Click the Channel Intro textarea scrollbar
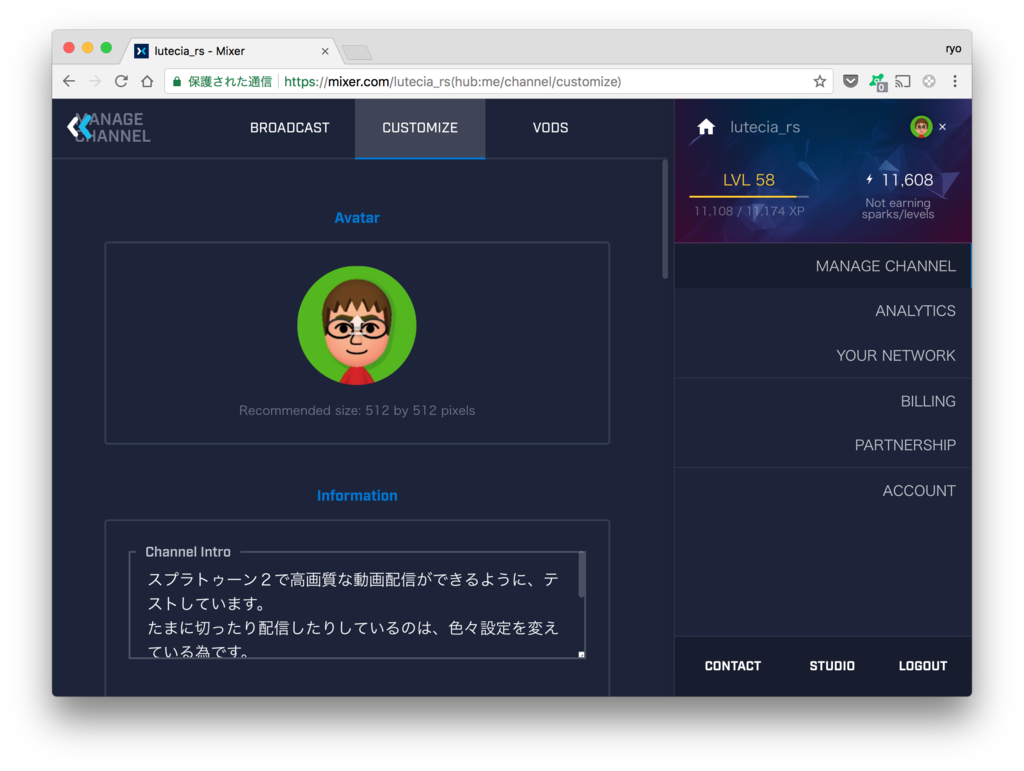The height and width of the screenshot is (771, 1024). pos(581,574)
